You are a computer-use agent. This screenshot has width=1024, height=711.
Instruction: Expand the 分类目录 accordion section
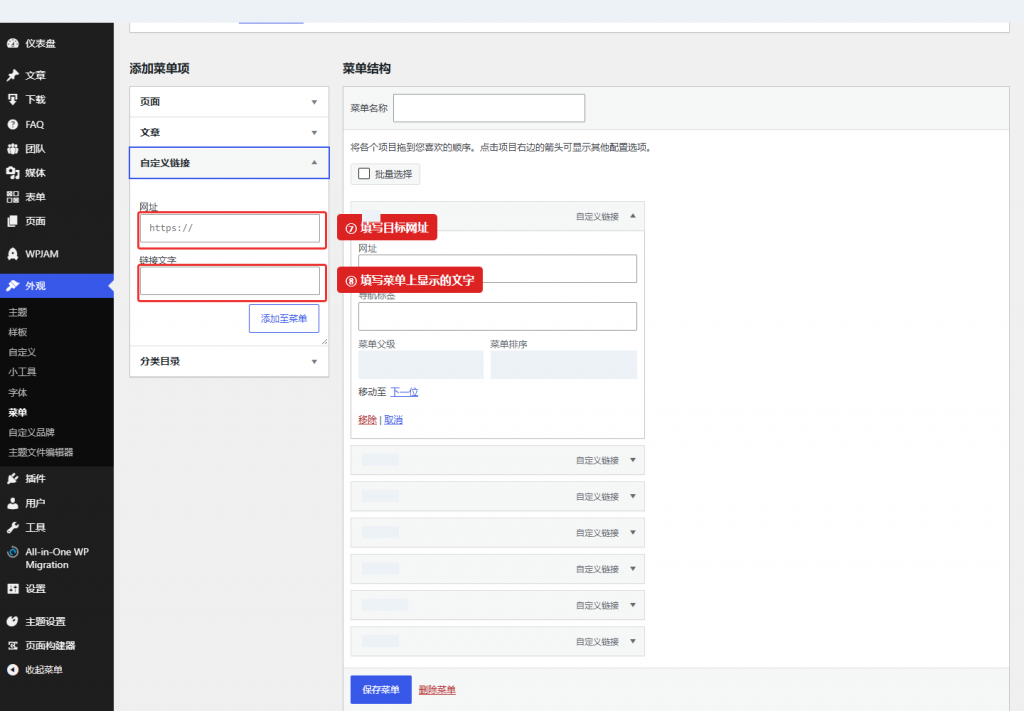229,361
